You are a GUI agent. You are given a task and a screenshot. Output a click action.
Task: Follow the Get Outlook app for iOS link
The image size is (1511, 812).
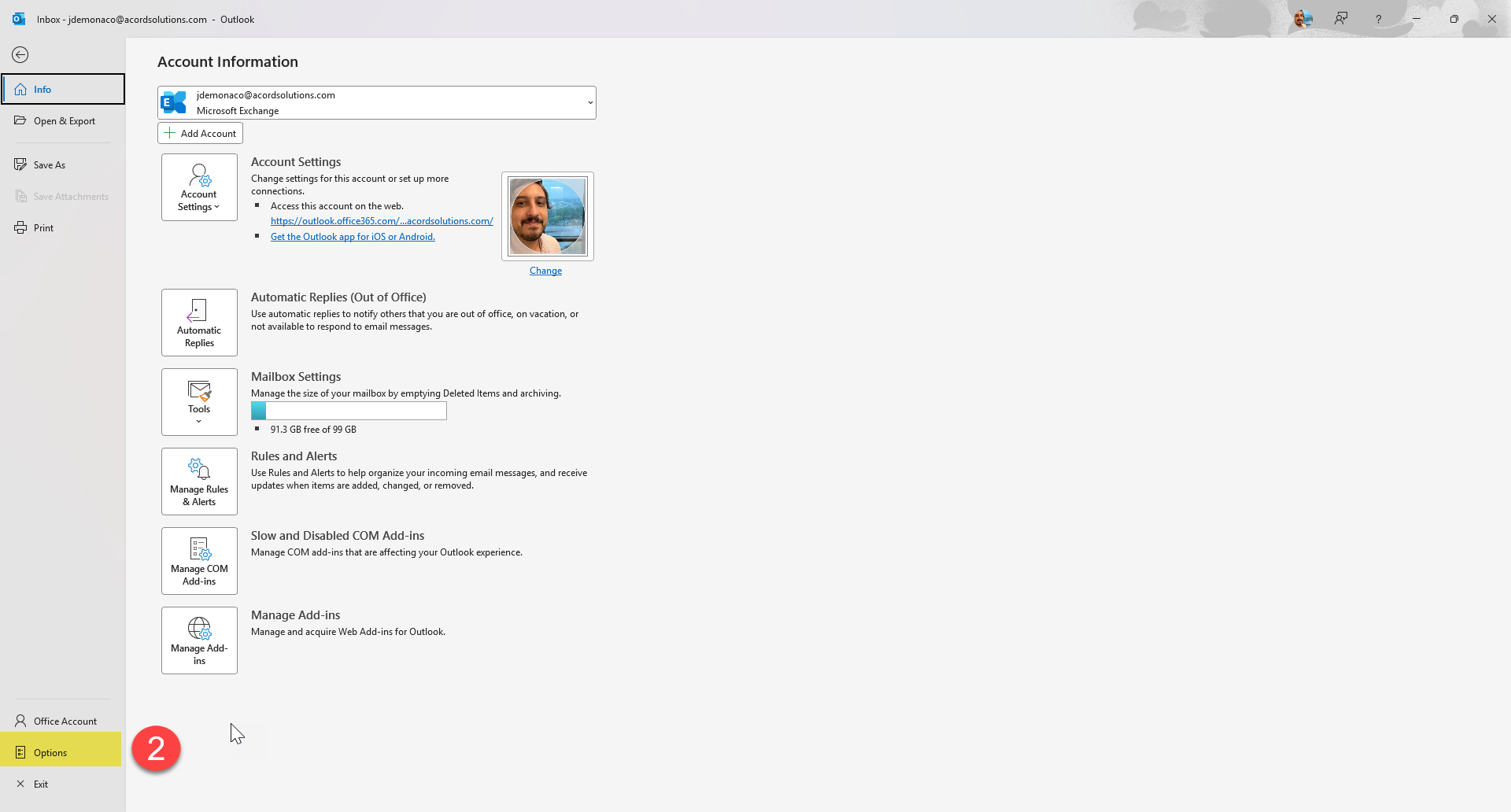(353, 237)
